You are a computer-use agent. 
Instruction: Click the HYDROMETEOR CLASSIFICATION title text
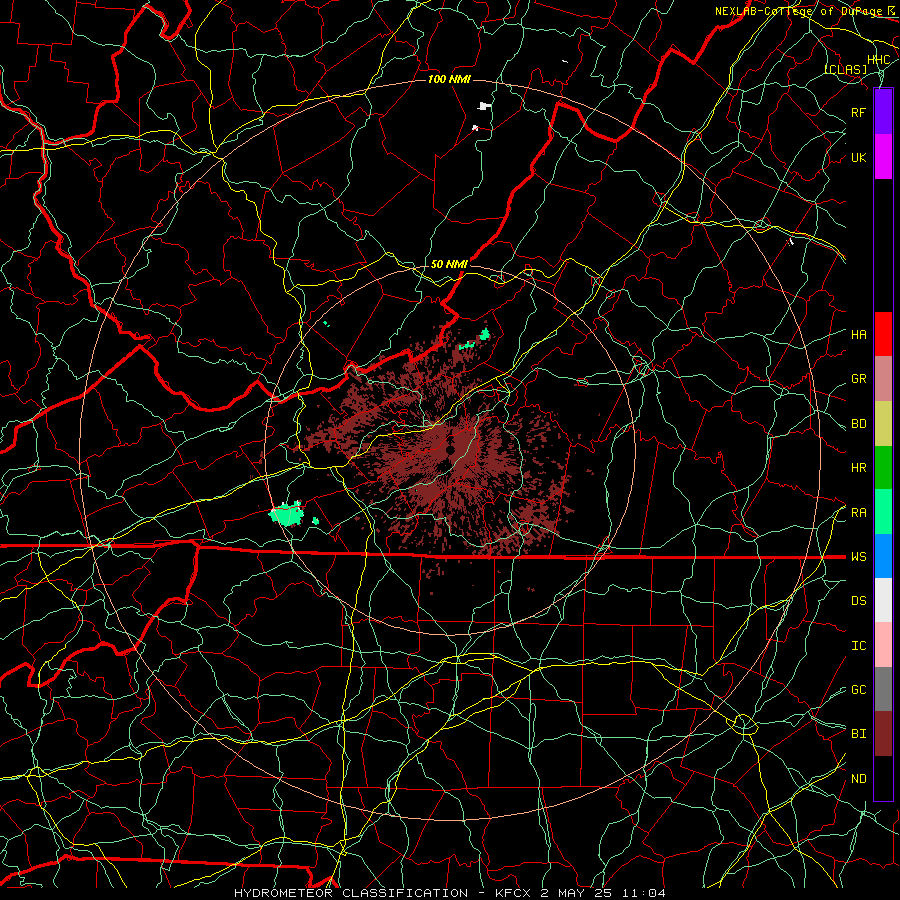[x=351, y=893]
